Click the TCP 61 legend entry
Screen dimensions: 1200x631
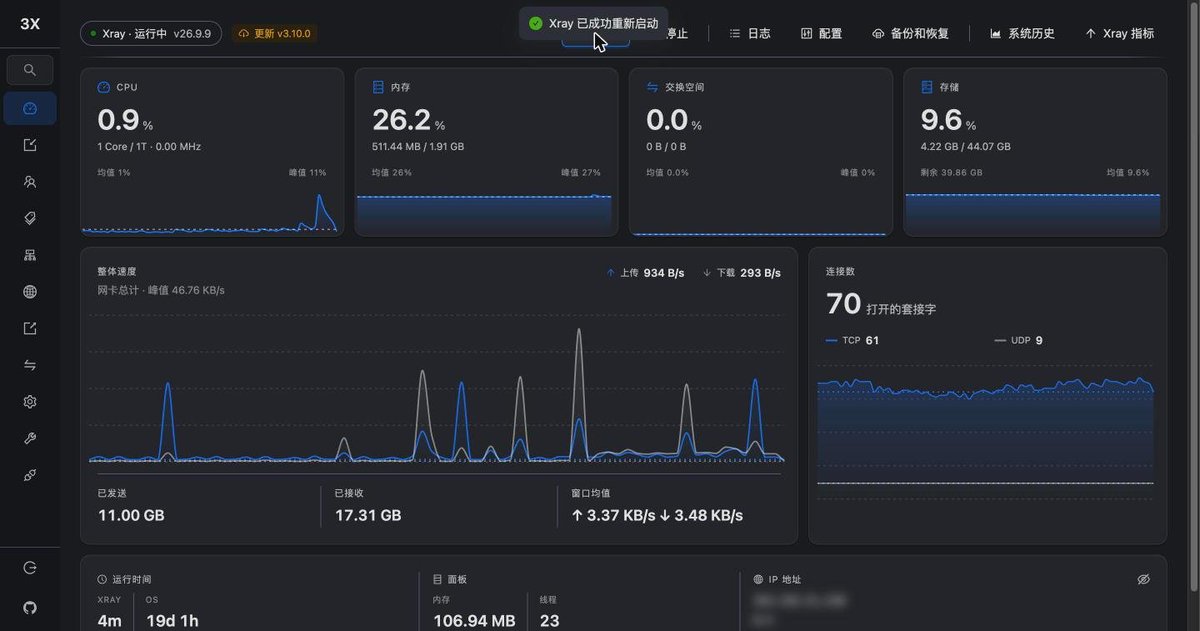coord(853,340)
